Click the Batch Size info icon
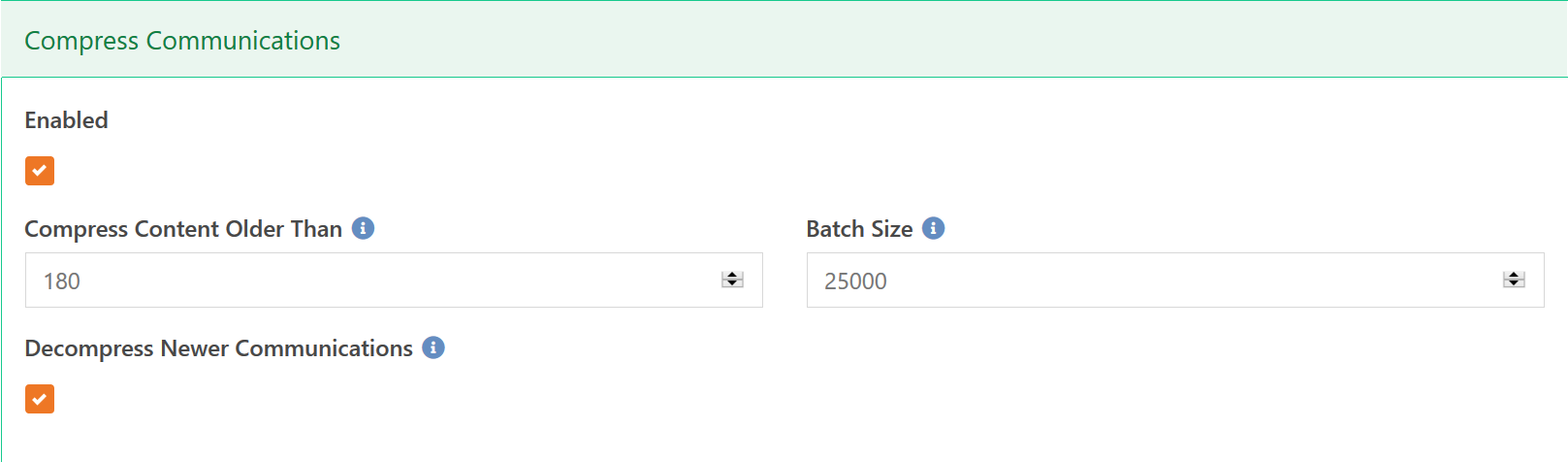Viewport: 1568px width, 462px height. point(933,228)
